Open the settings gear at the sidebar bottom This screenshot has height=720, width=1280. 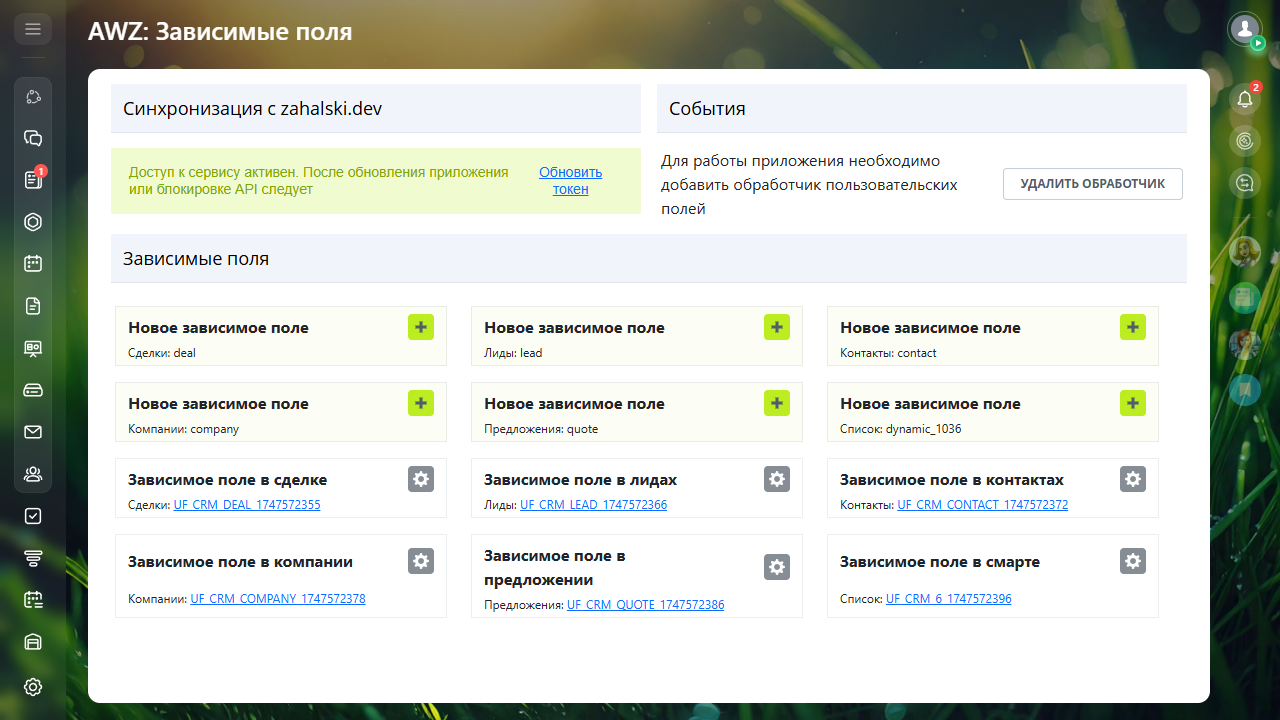click(x=33, y=687)
